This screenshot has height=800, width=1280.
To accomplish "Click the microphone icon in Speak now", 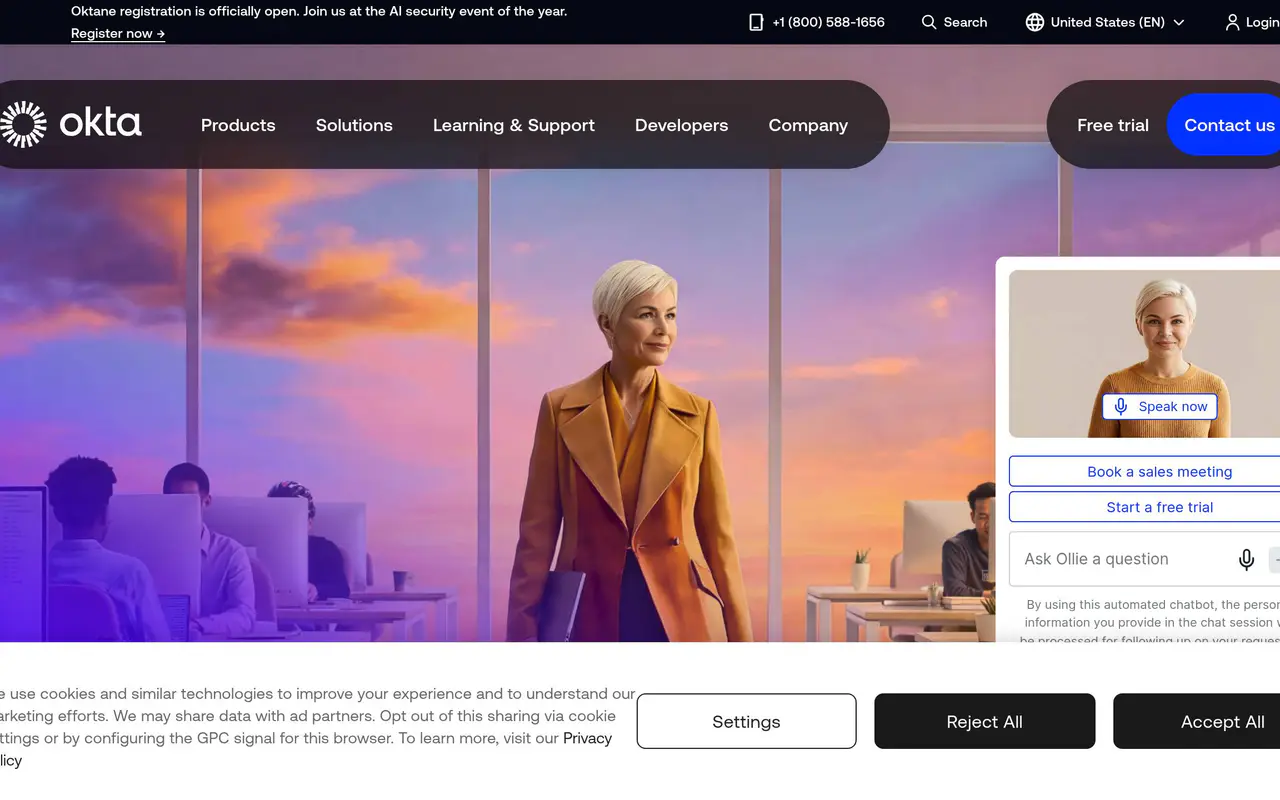I will (x=1121, y=407).
